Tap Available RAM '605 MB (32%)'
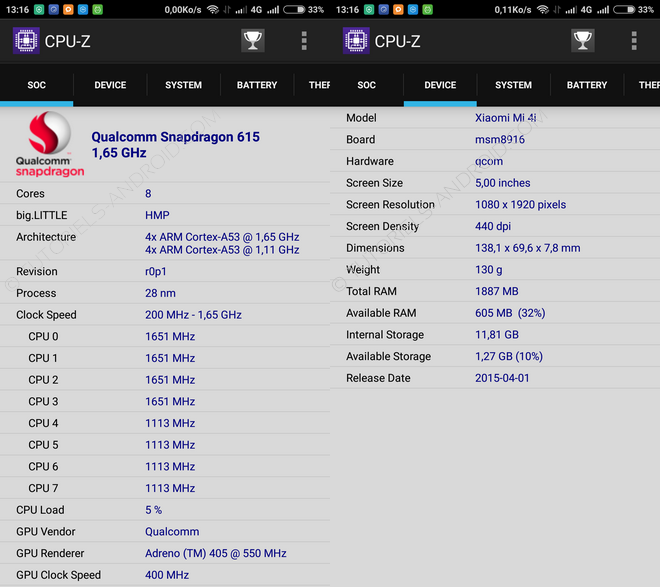660x587 pixels. (510, 313)
